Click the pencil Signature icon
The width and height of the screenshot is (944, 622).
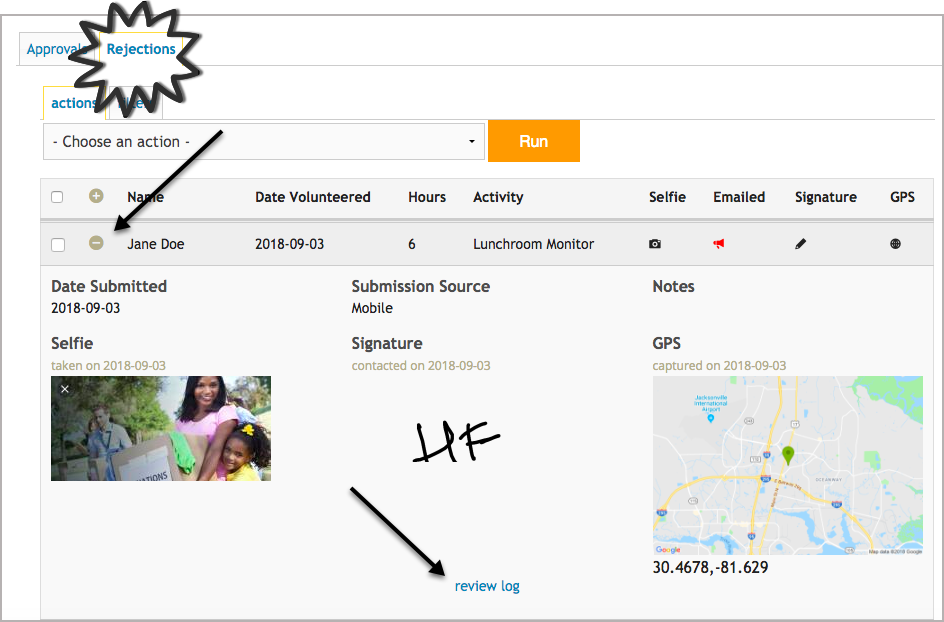pos(800,244)
